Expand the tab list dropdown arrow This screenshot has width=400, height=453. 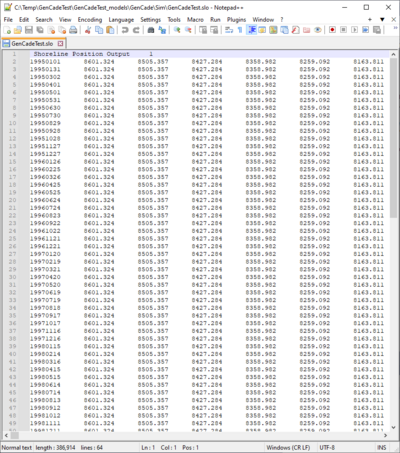pyautogui.click(x=382, y=20)
